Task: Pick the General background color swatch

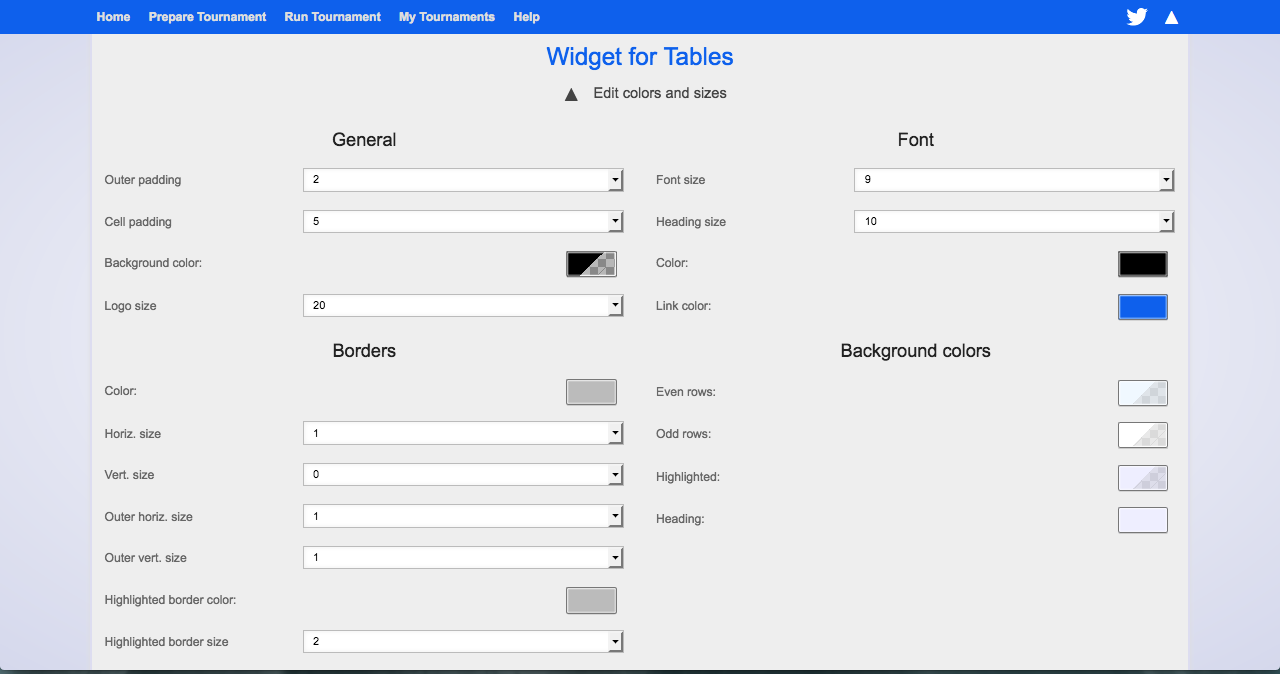Action: 591,264
